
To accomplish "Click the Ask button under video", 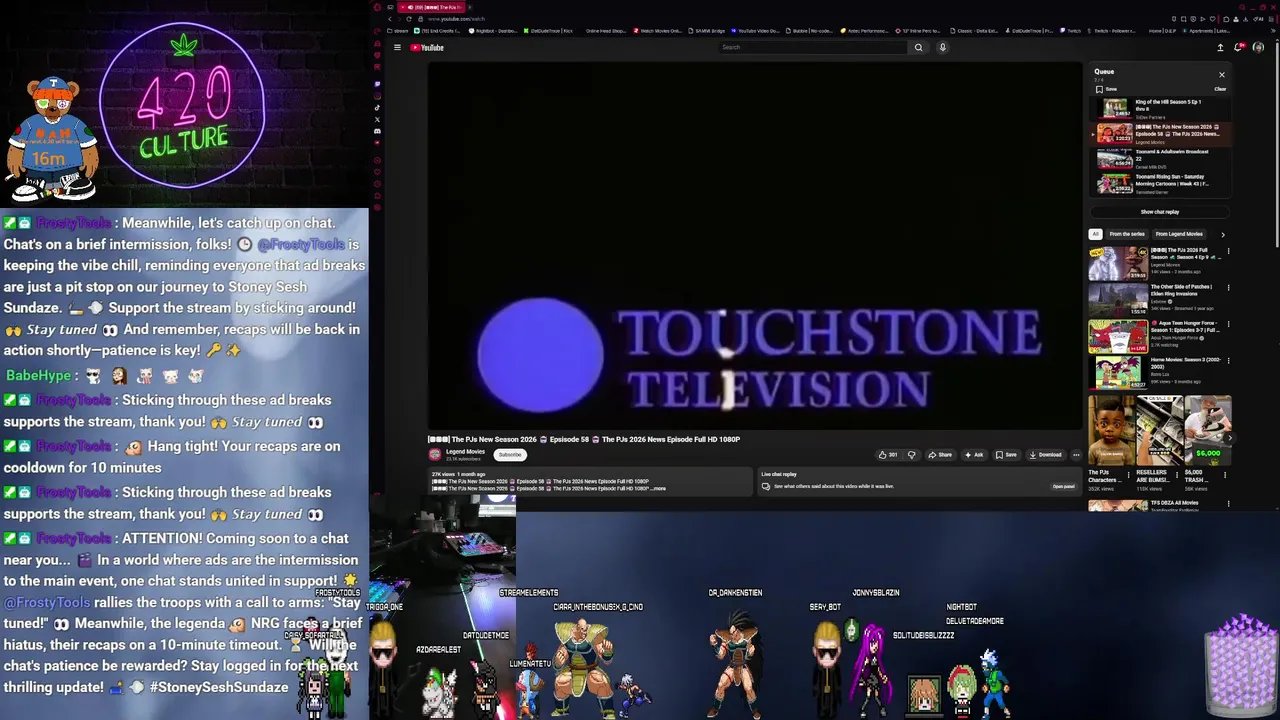I will [x=974, y=455].
